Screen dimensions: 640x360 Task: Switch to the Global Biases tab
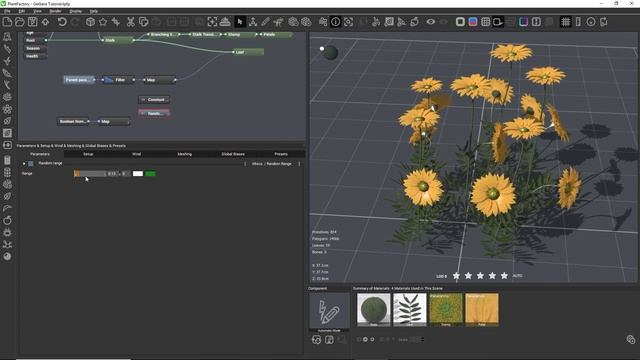[x=233, y=154]
